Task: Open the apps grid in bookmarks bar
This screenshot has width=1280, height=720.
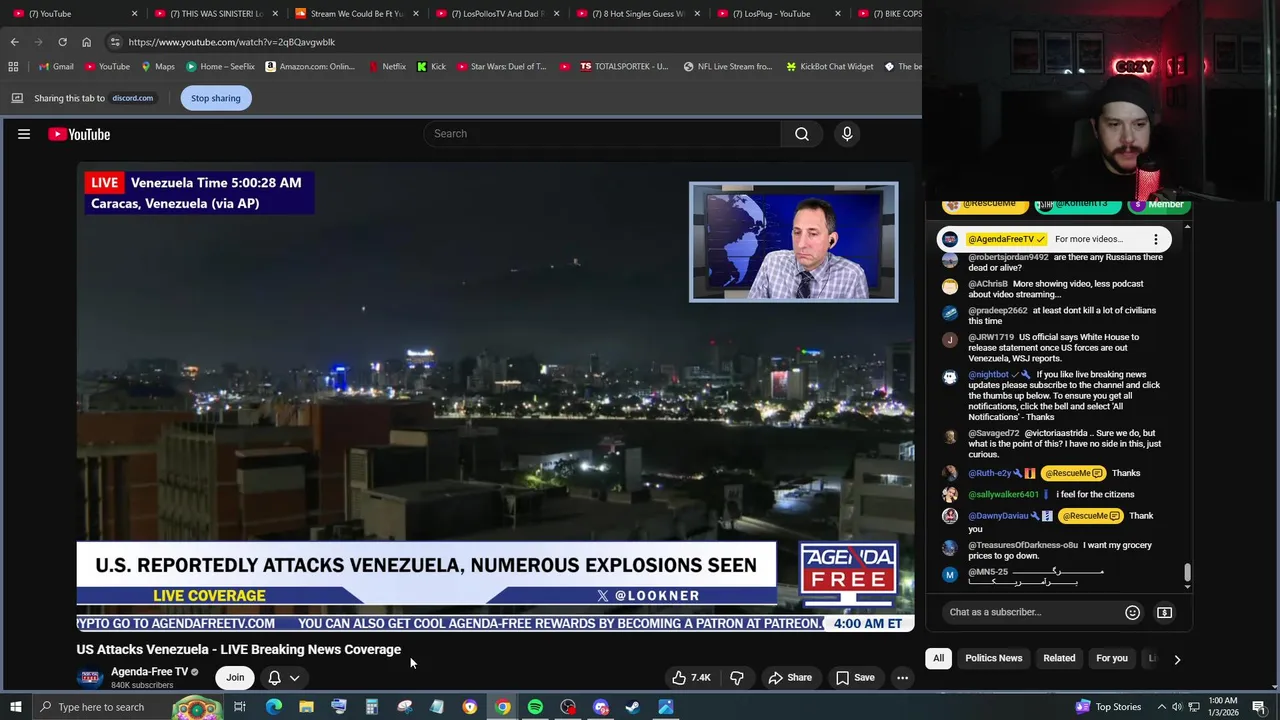Action: [x=13, y=66]
